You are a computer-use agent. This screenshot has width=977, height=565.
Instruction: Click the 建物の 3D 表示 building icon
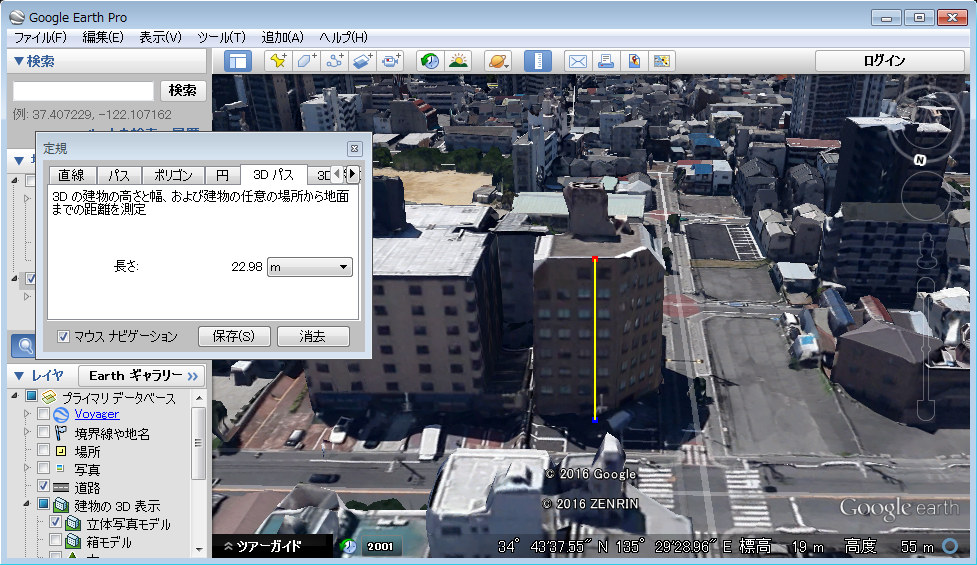[x=61, y=505]
